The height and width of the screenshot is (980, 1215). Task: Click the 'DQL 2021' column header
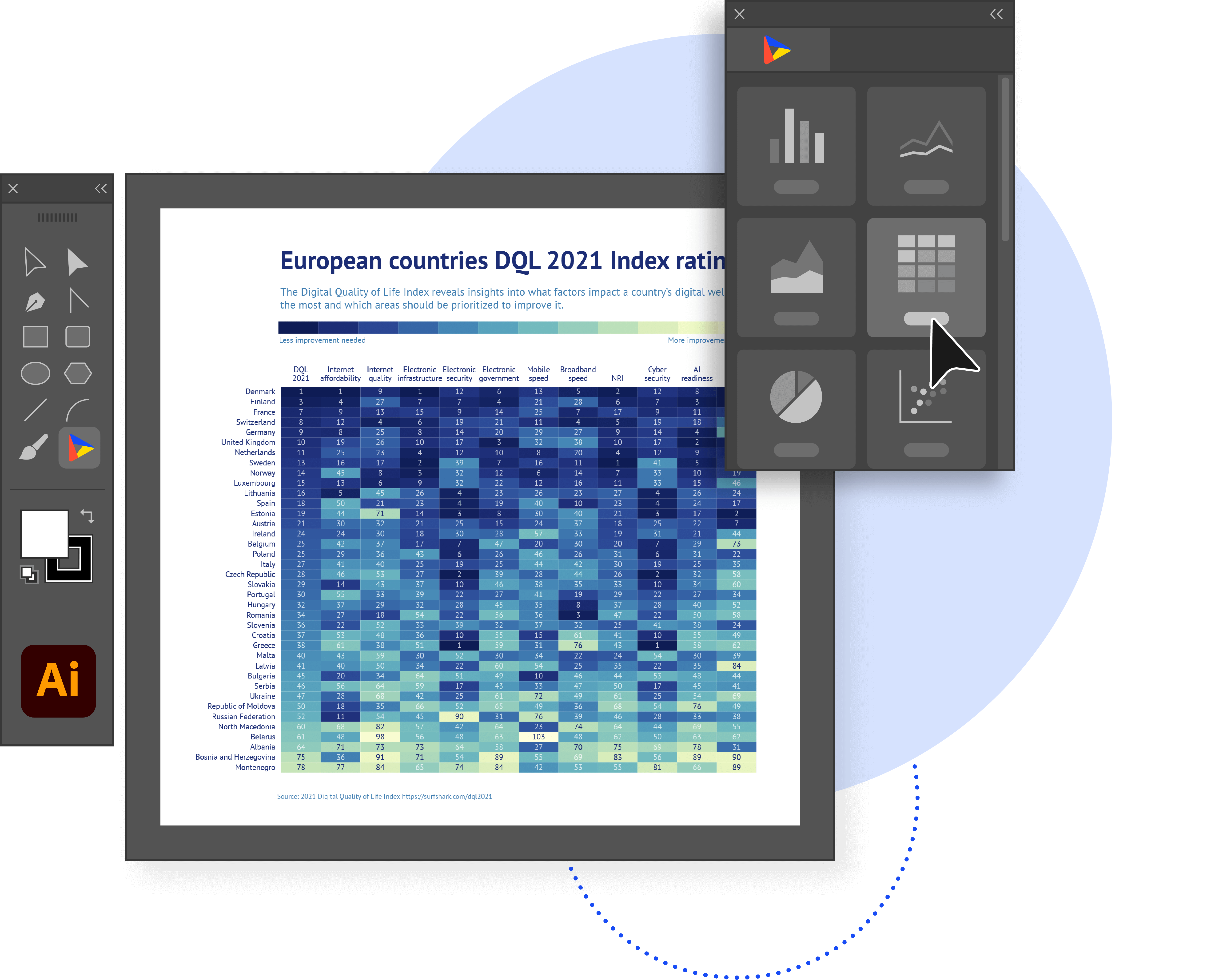pos(300,374)
